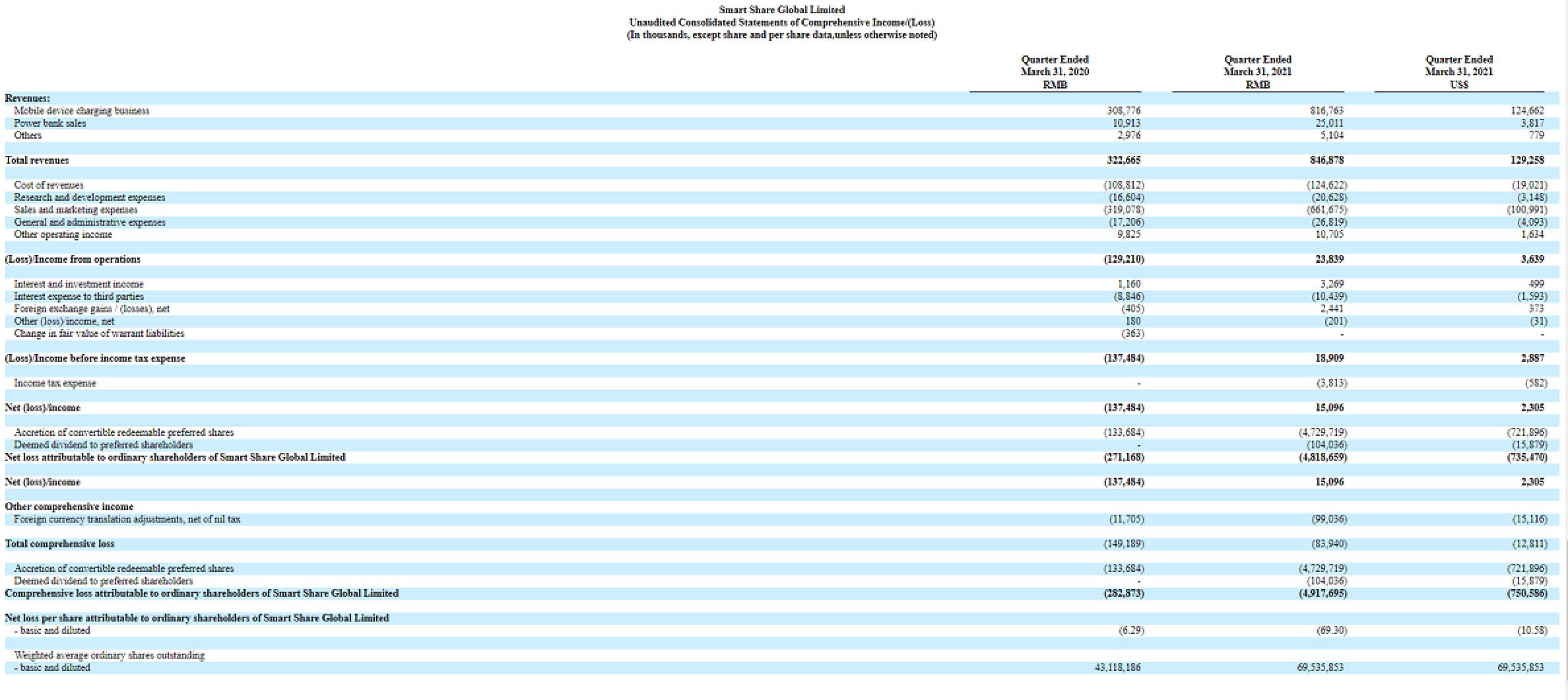Click 'General and administrative expenses' label
1568x700 pixels.
[90, 222]
